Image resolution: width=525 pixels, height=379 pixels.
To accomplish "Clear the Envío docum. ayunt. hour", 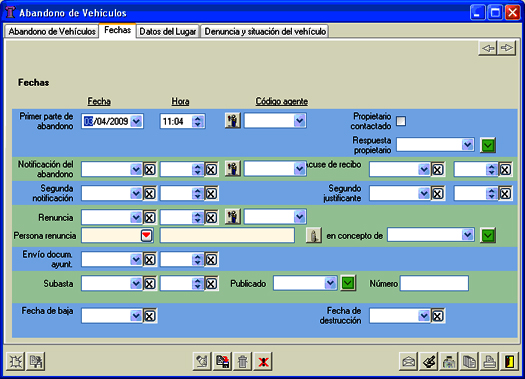I will coord(211,259).
